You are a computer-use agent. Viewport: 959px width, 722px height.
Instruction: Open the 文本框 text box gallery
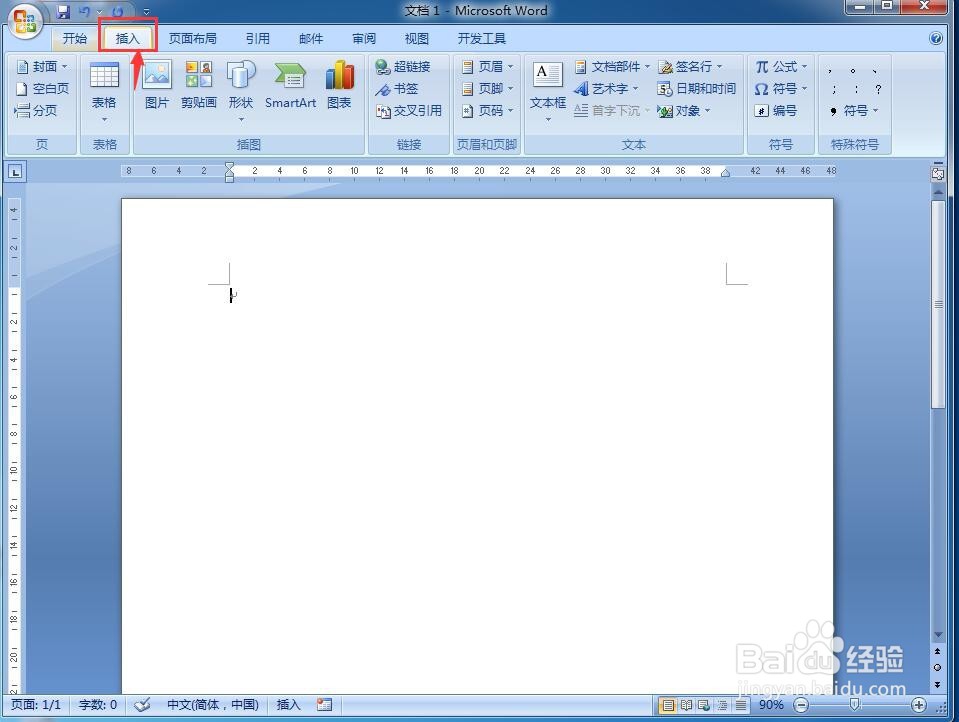pos(547,92)
